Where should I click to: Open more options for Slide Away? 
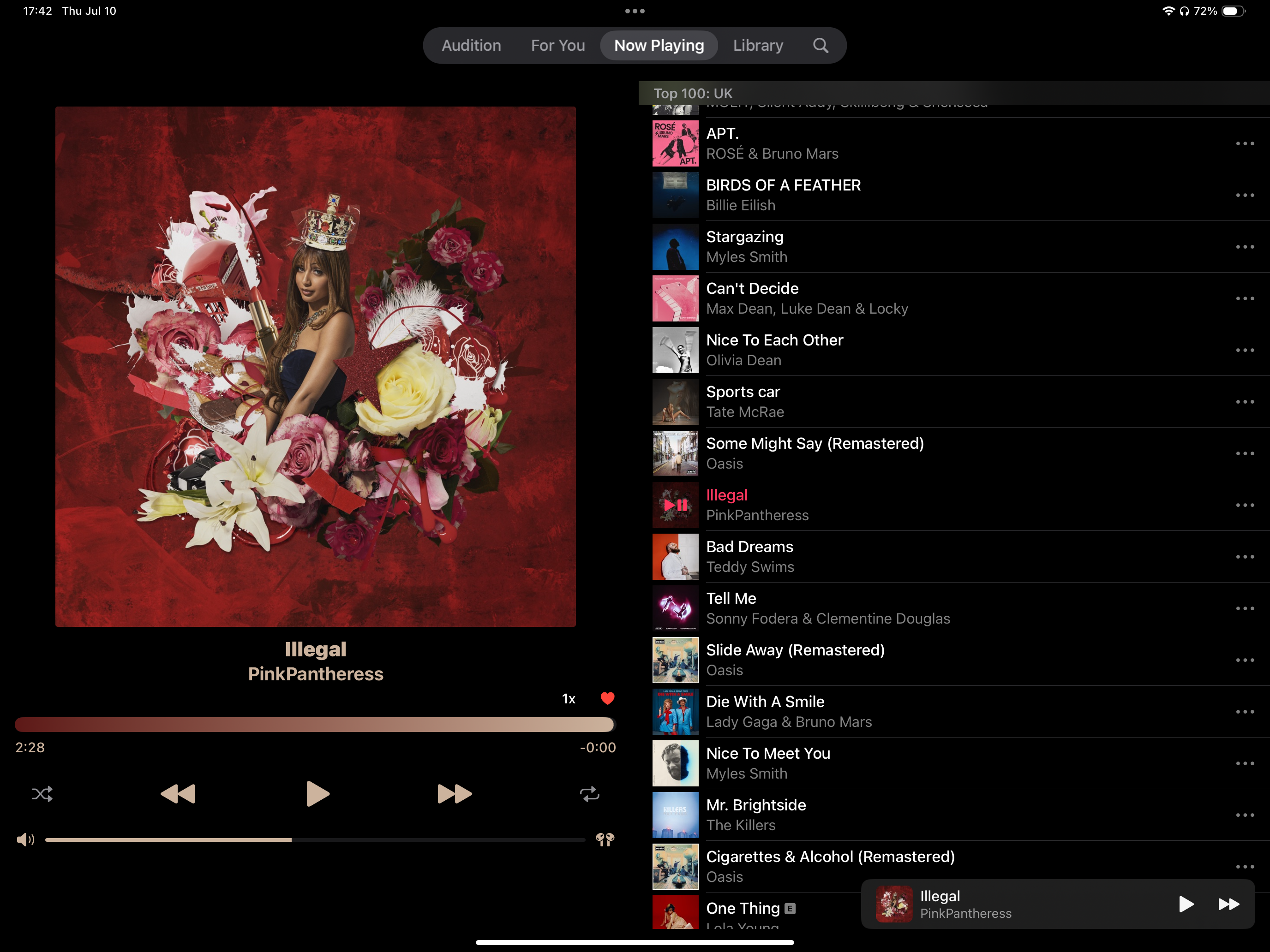[x=1245, y=660]
